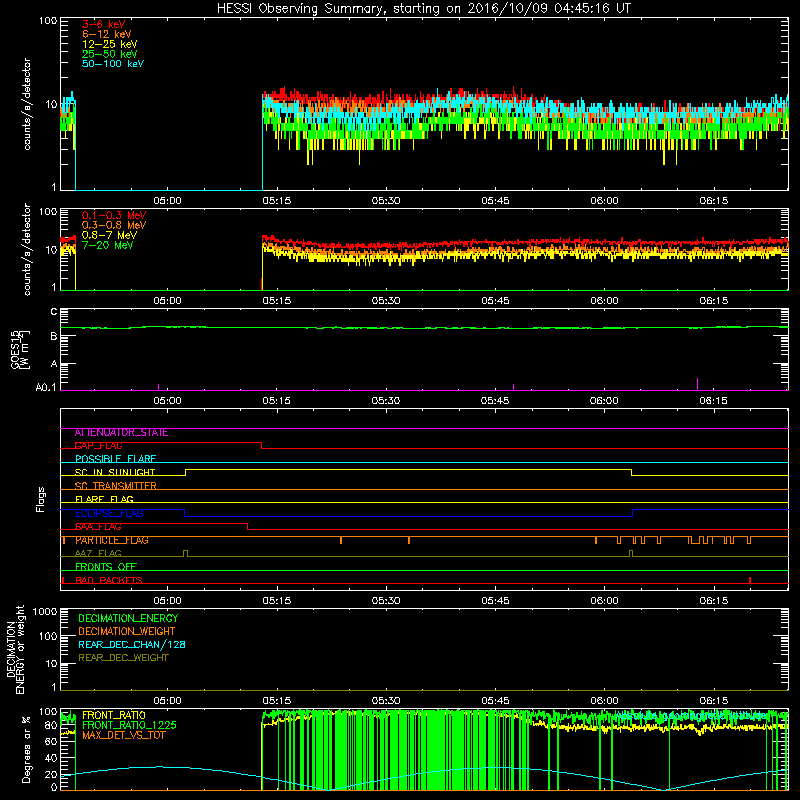Click the SC_IN_SUNLIGHT flag label

[x=115, y=472]
